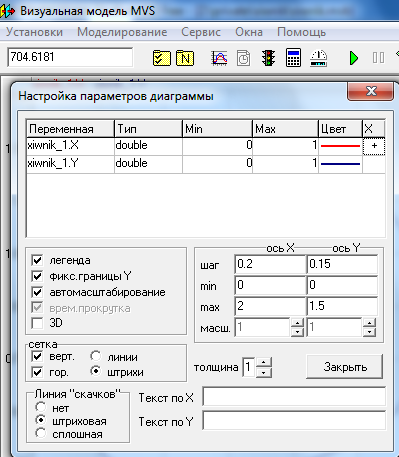The height and width of the screenshot is (457, 399).
Task: Select the линии grid radio button
Action: [x=96, y=356]
